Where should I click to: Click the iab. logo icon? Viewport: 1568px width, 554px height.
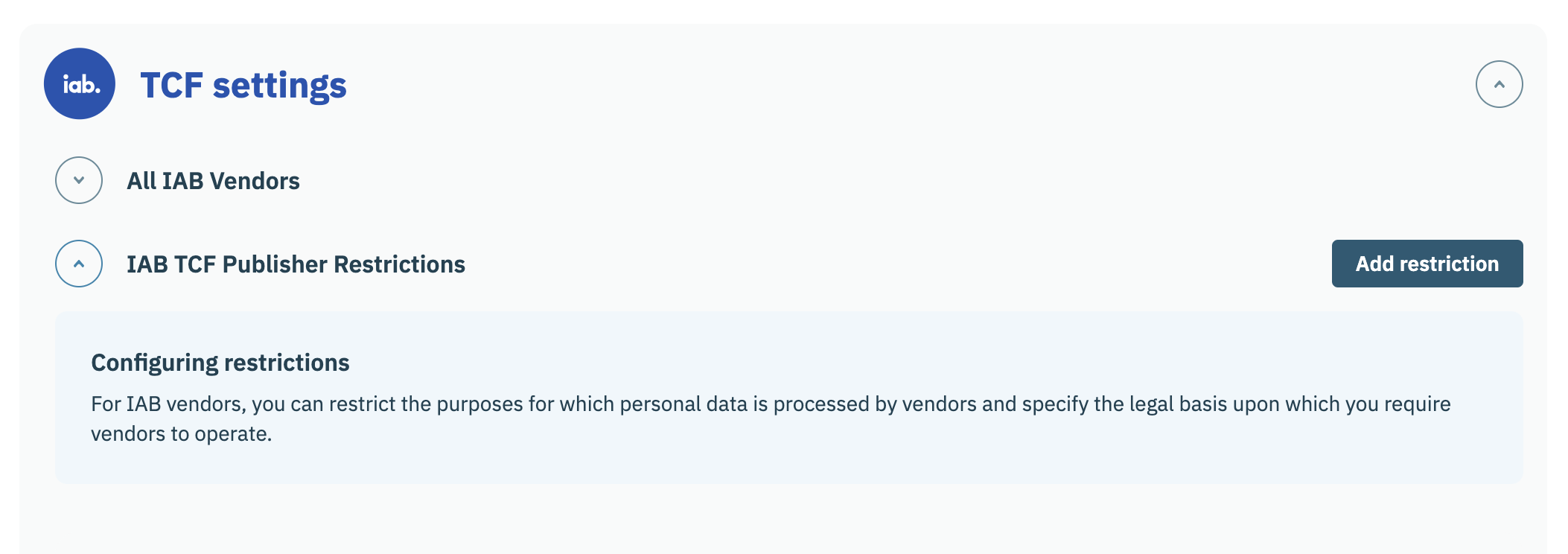pos(80,84)
